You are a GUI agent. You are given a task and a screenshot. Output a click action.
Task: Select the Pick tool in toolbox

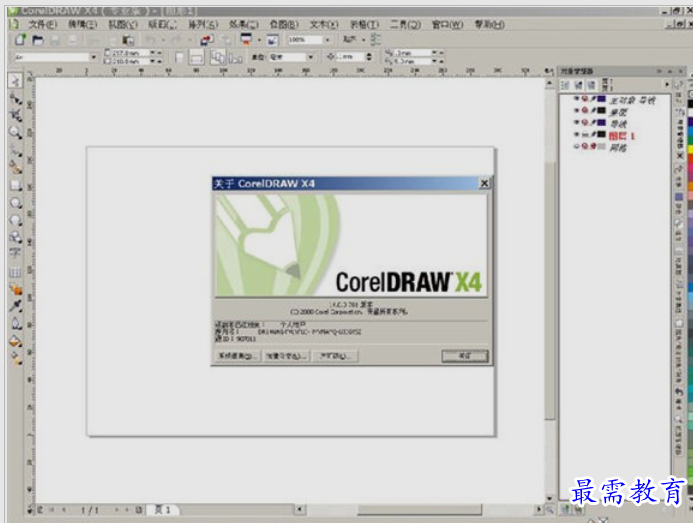(15, 80)
